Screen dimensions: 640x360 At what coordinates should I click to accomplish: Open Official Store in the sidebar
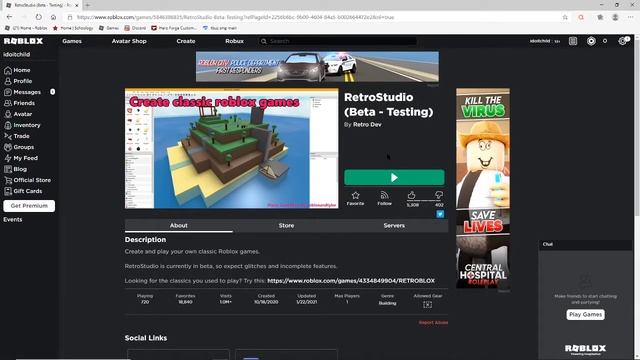click(x=27, y=180)
